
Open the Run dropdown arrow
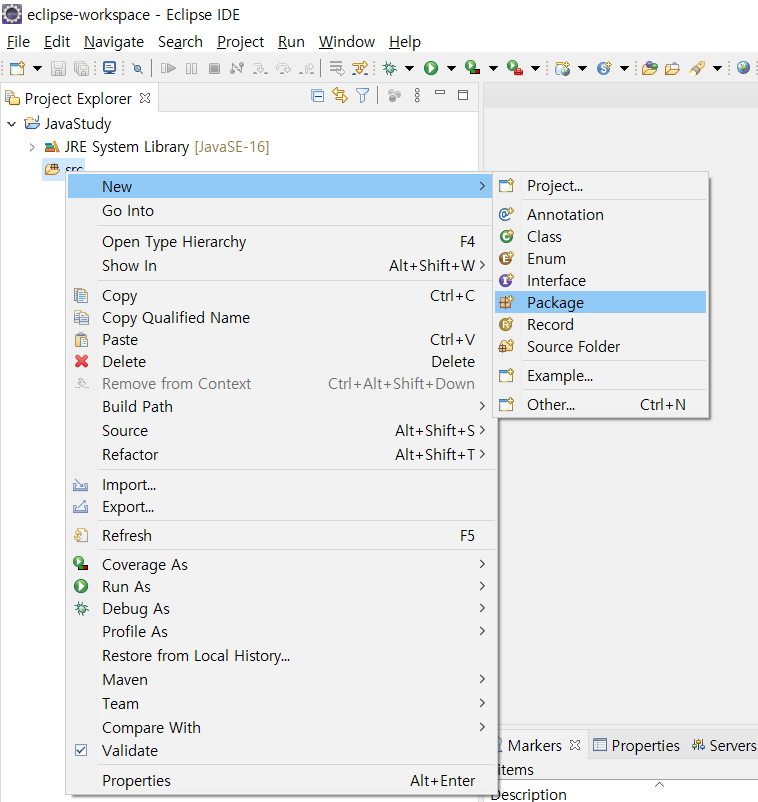[451, 68]
